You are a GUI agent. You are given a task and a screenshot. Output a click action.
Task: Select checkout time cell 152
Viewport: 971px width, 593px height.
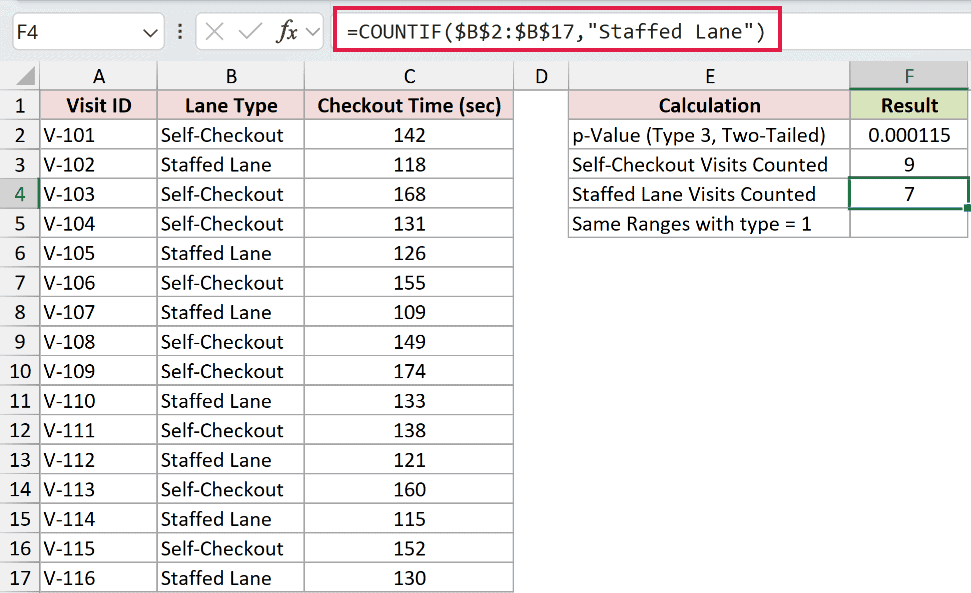click(409, 548)
